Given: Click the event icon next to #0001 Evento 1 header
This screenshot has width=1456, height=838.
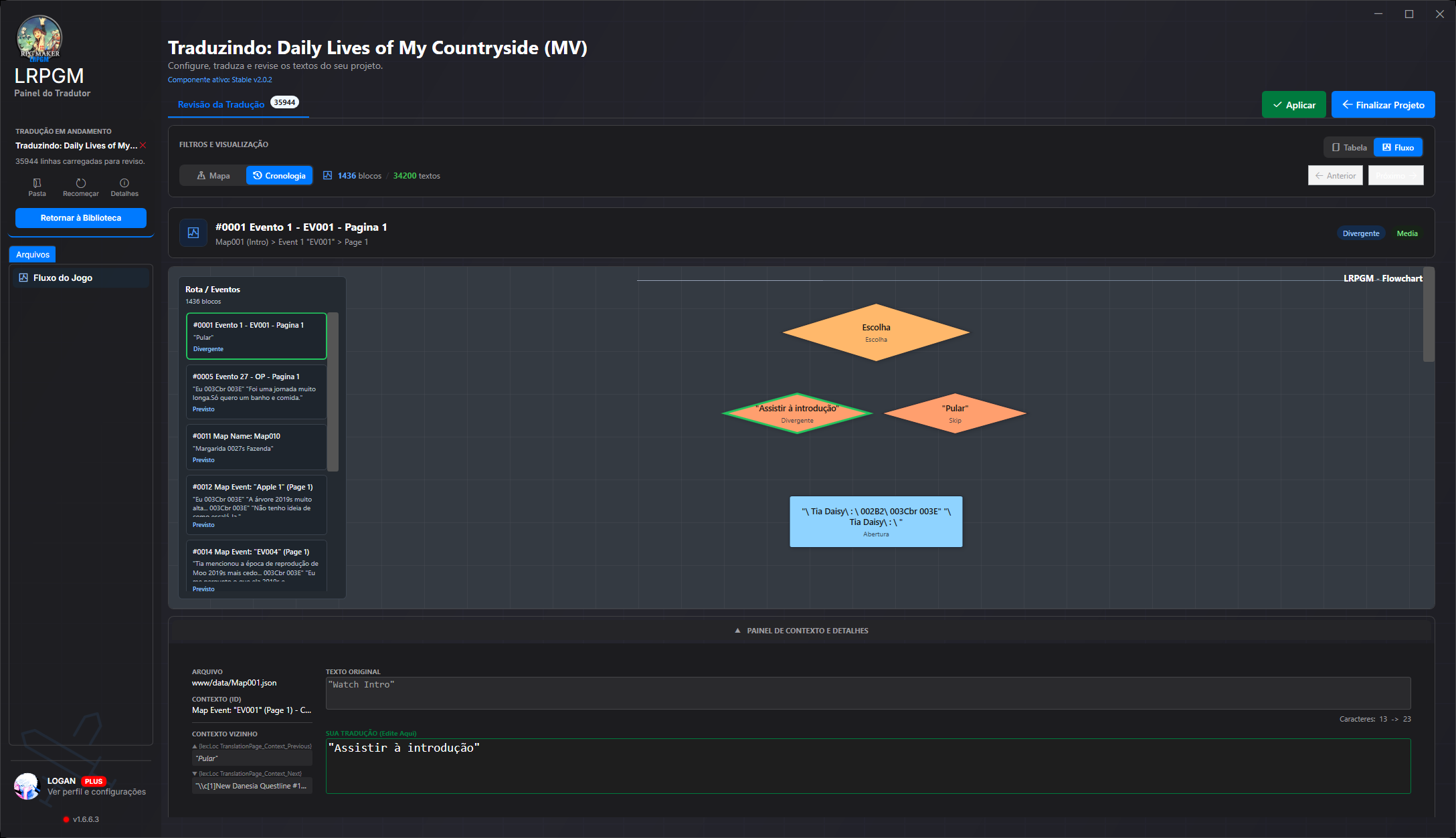Looking at the screenshot, I should pos(193,233).
